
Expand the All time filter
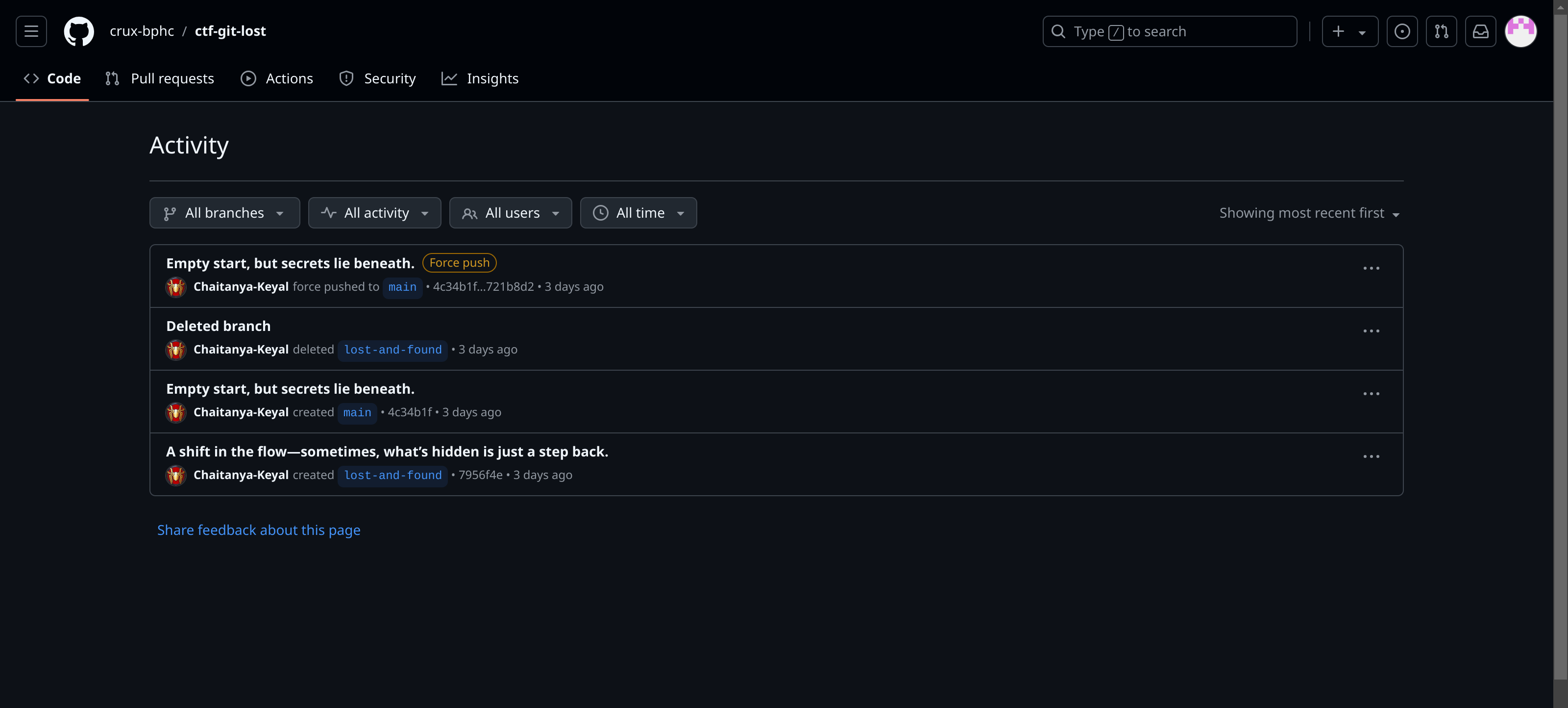(638, 213)
